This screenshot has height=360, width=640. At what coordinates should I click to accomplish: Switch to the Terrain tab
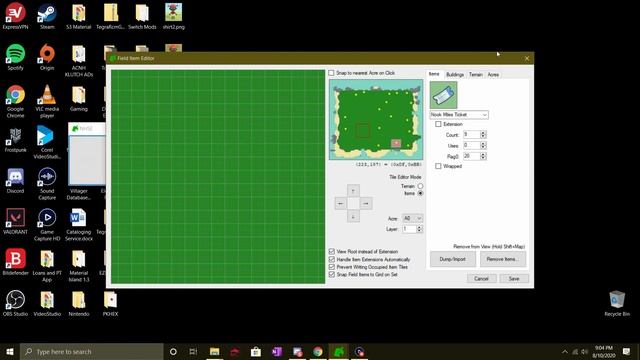point(476,75)
